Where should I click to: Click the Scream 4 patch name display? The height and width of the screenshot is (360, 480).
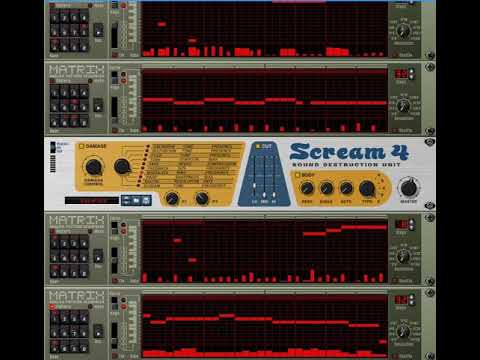[x=92, y=201]
